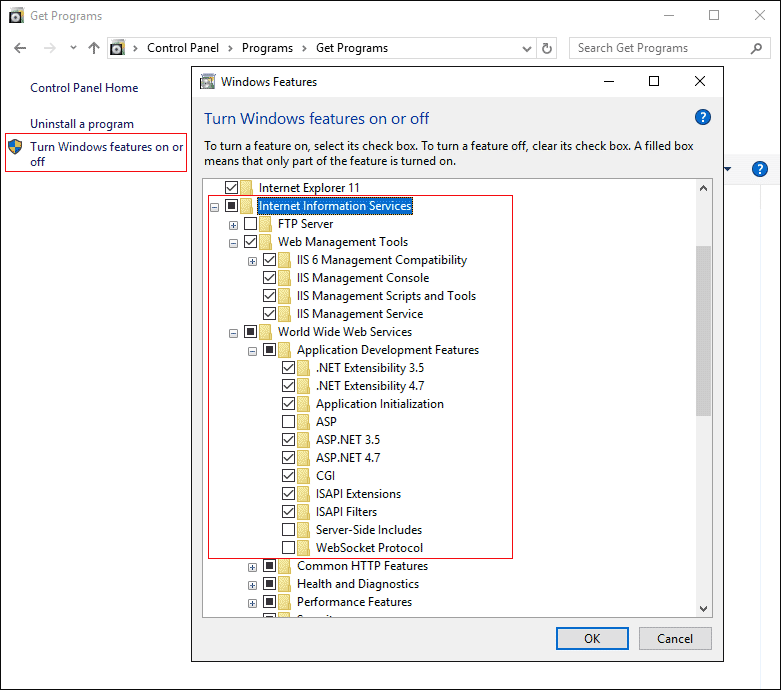This screenshot has width=781, height=690.
Task: Uncheck the CGI feature
Action: pos(288,475)
